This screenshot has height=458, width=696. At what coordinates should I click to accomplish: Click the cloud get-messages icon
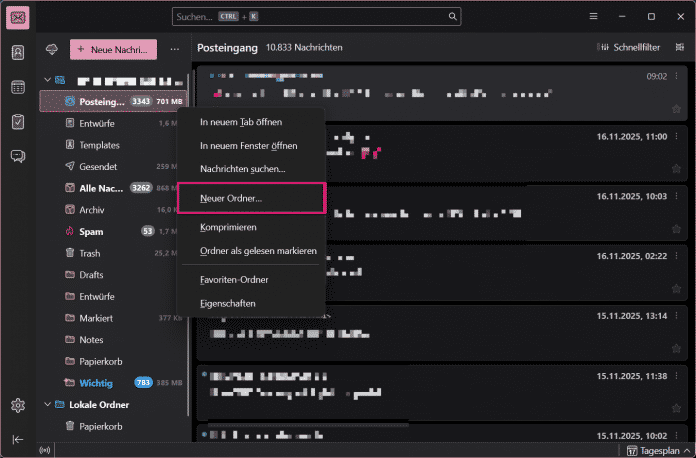(52, 48)
